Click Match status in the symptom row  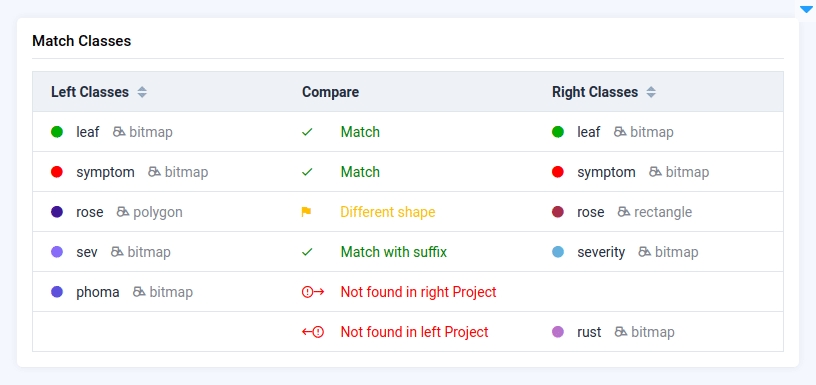(x=360, y=172)
